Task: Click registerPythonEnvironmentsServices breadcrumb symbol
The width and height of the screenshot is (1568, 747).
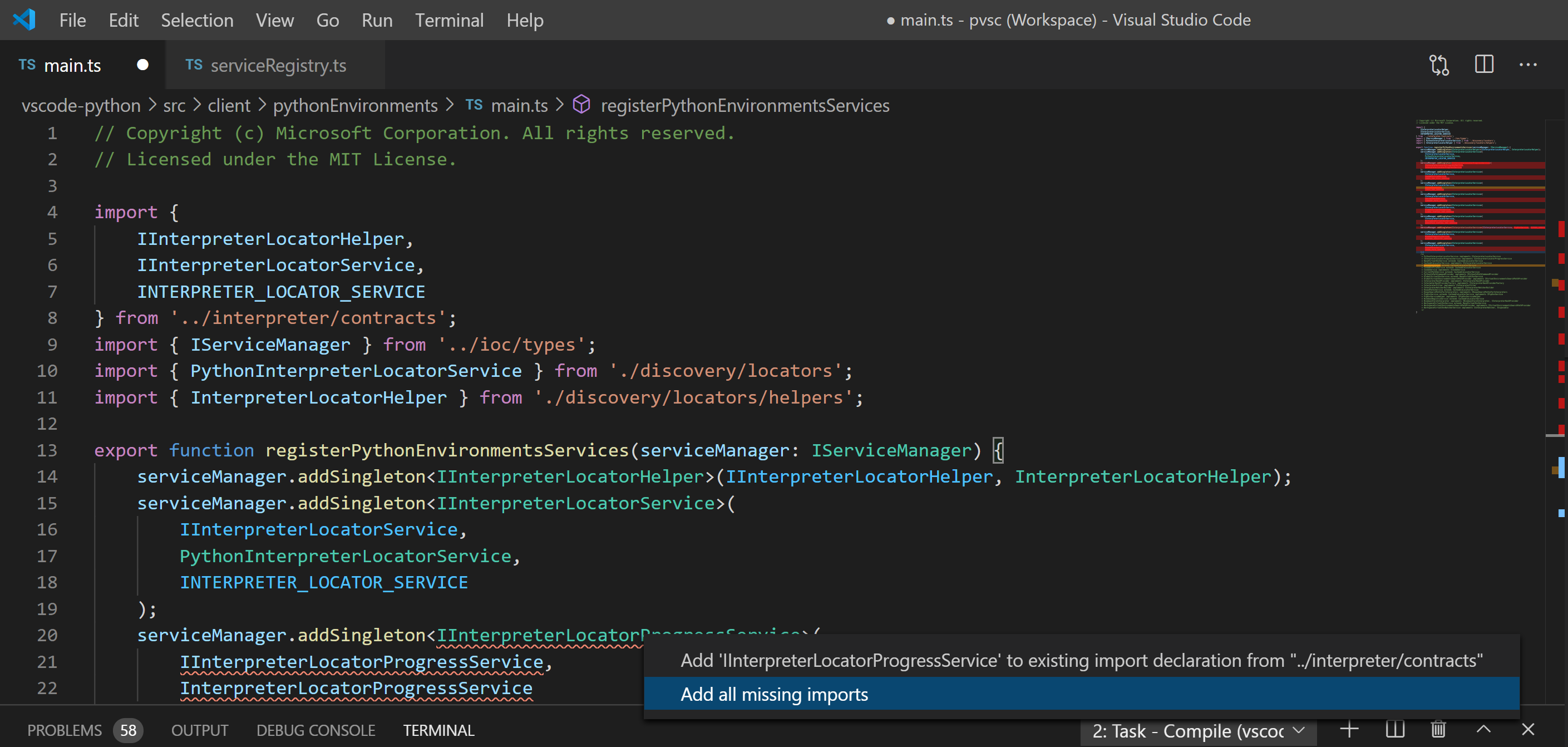Action: [x=744, y=106]
